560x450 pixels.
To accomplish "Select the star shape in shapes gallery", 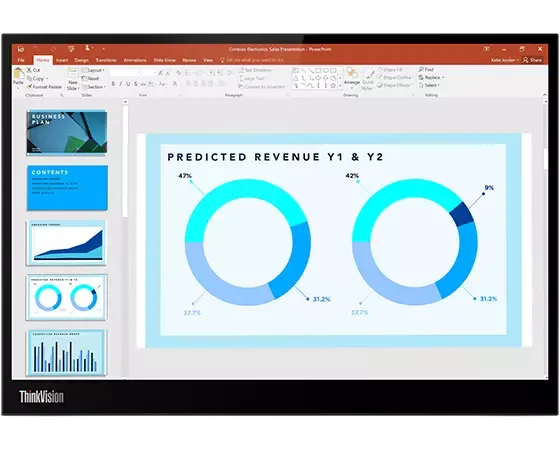I will (333, 86).
